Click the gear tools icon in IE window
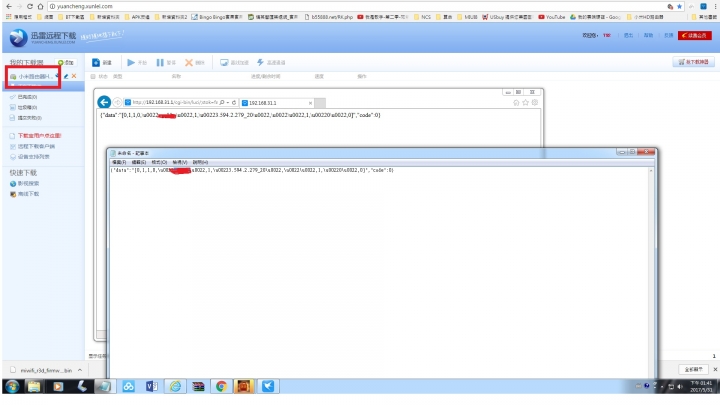The height and width of the screenshot is (405, 720). coord(534,102)
